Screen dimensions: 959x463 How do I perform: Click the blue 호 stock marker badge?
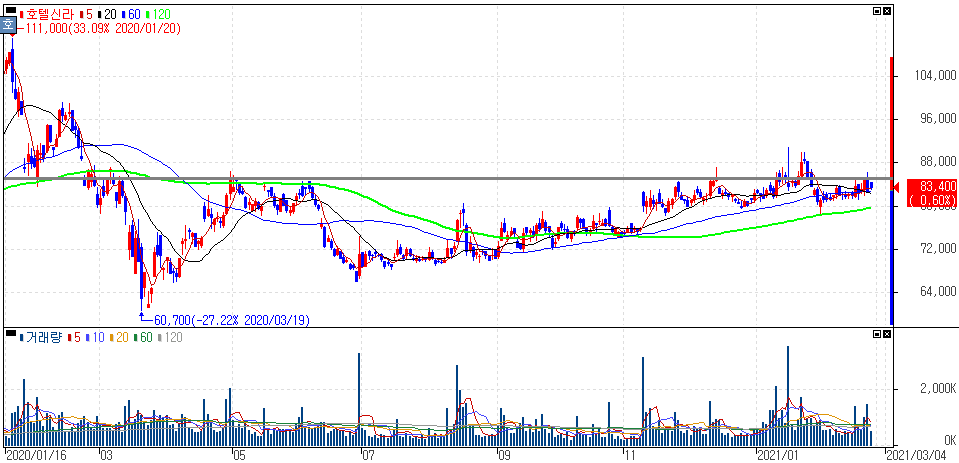(x=8, y=25)
